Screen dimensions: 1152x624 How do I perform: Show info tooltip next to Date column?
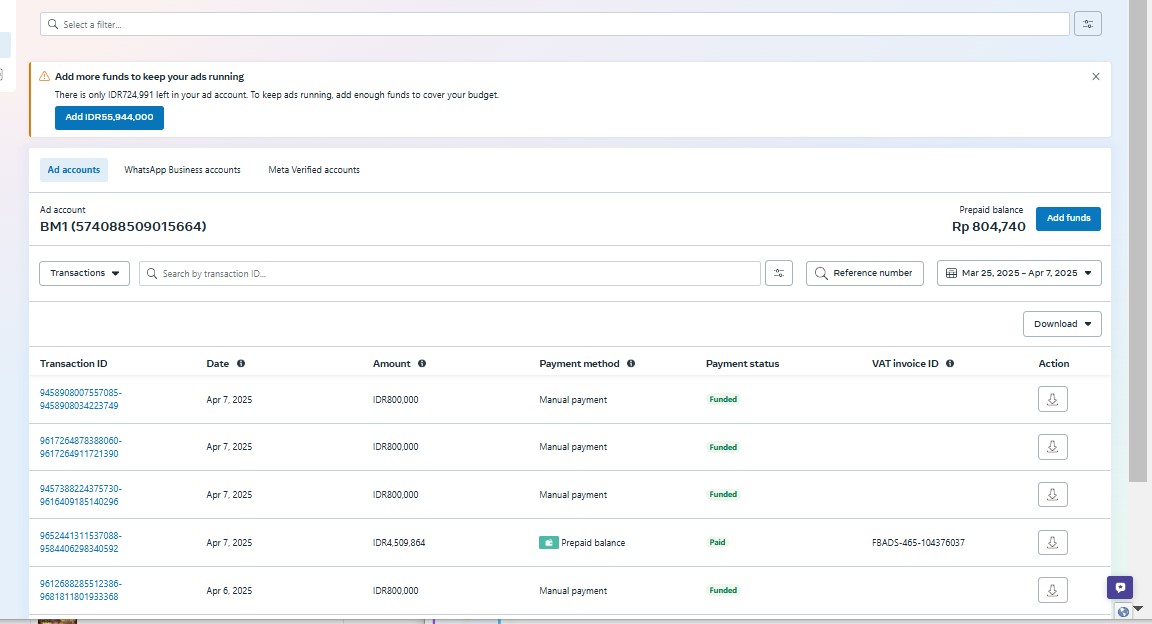pyautogui.click(x=241, y=364)
